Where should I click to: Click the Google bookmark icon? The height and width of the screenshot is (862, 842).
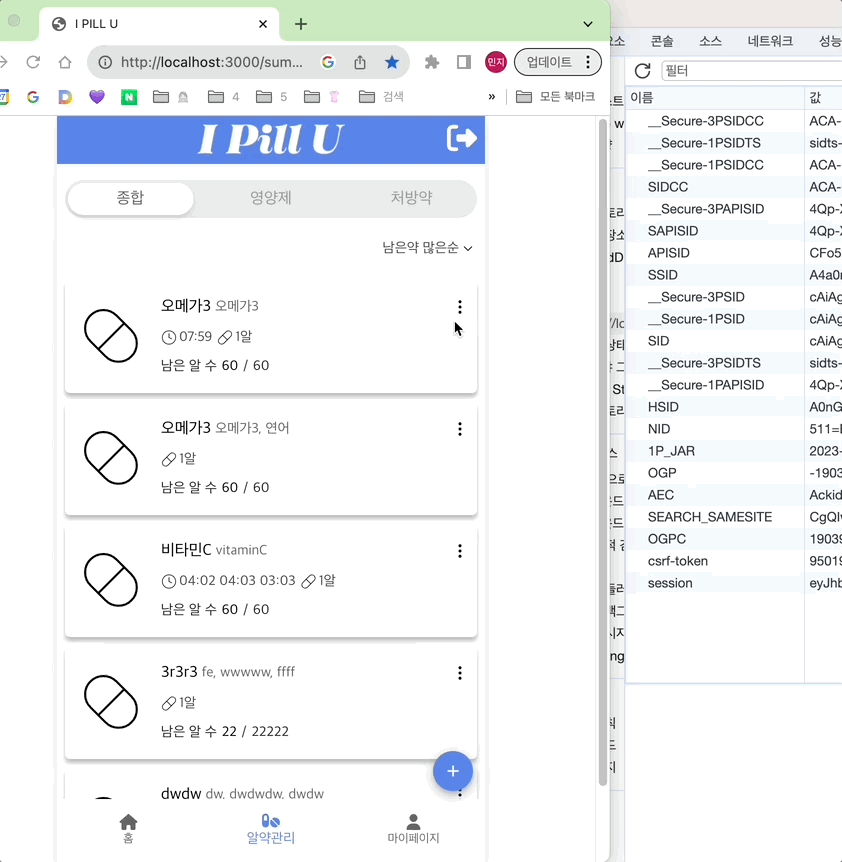pyautogui.click(x=33, y=97)
